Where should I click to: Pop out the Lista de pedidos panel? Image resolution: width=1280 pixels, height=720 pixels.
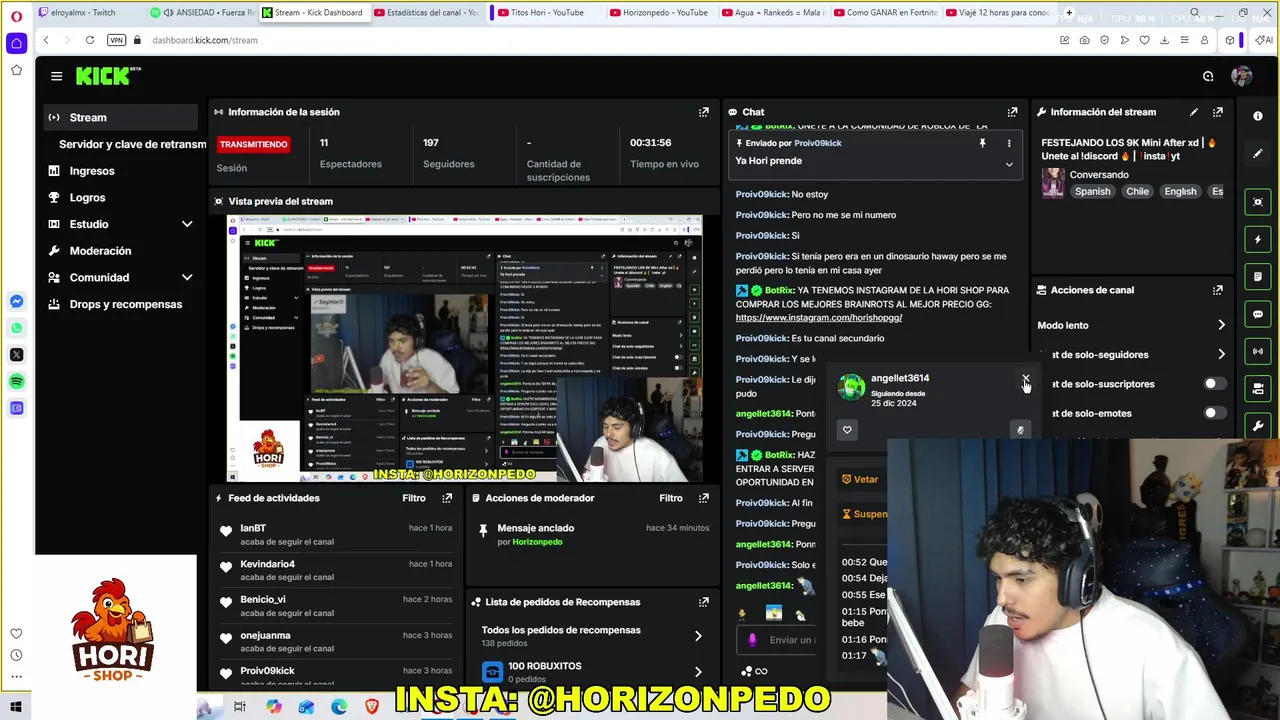(x=703, y=602)
